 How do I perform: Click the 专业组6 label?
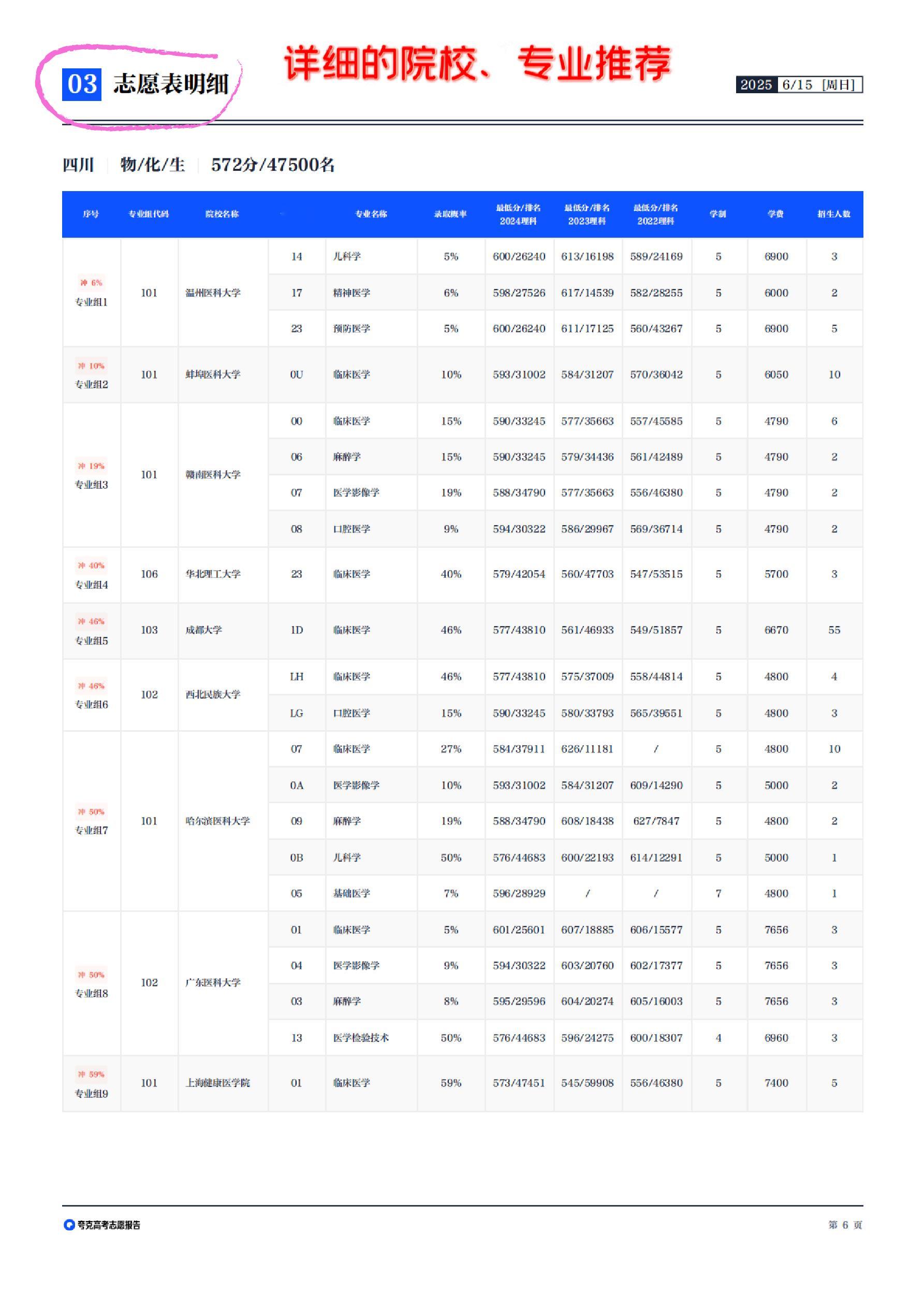91,704
